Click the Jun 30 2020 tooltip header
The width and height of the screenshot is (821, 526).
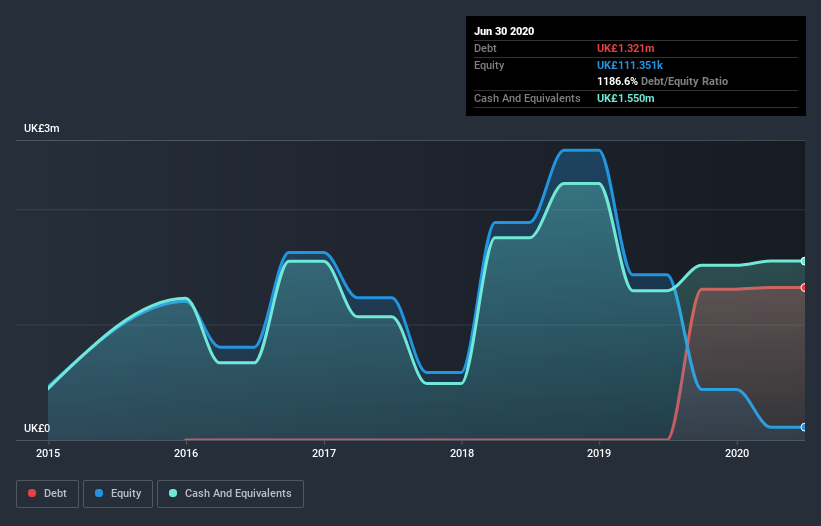tap(504, 31)
